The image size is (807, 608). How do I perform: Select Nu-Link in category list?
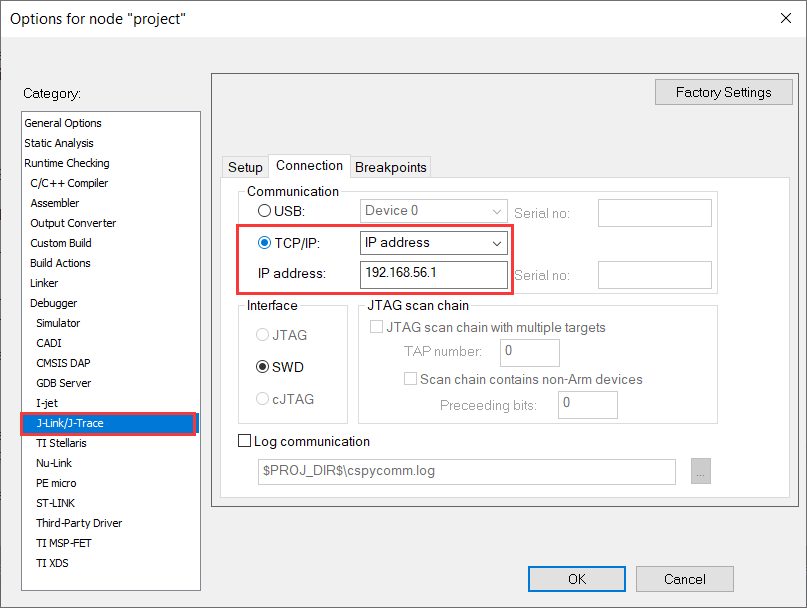[x=54, y=463]
